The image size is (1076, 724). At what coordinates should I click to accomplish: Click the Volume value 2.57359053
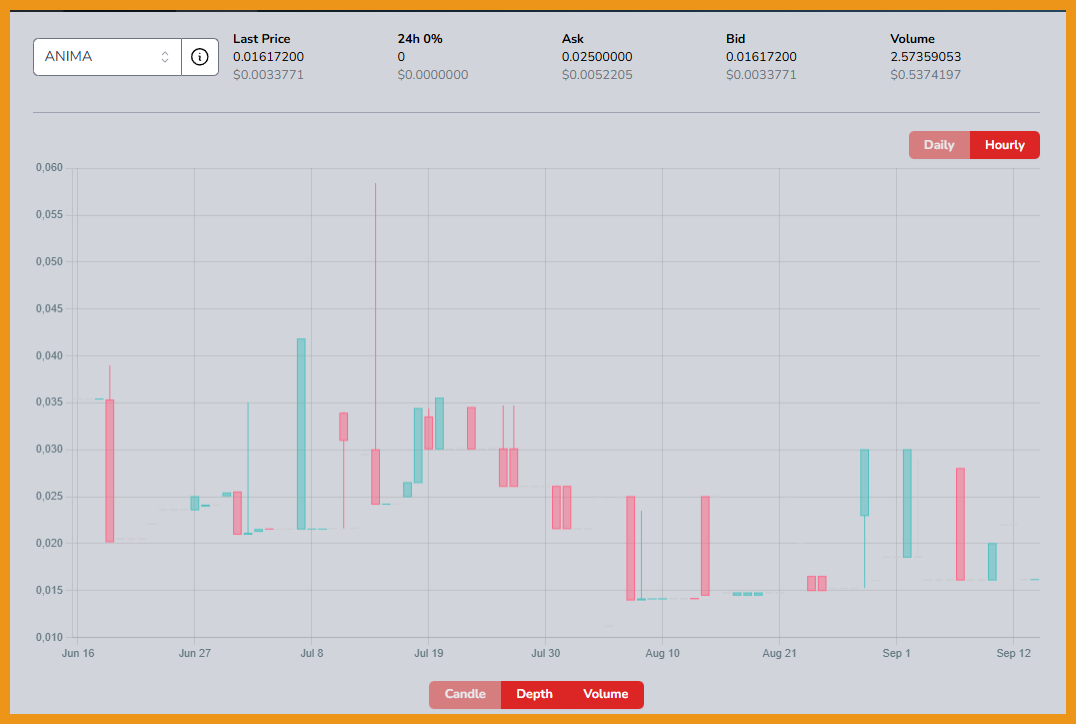point(925,57)
